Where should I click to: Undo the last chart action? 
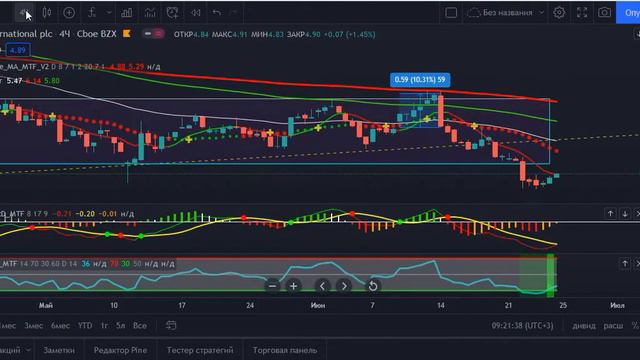(x=217, y=13)
